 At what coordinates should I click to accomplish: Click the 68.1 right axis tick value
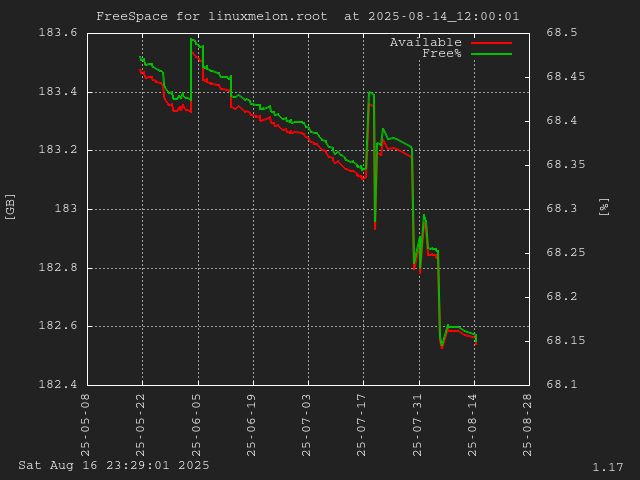[x=561, y=385]
